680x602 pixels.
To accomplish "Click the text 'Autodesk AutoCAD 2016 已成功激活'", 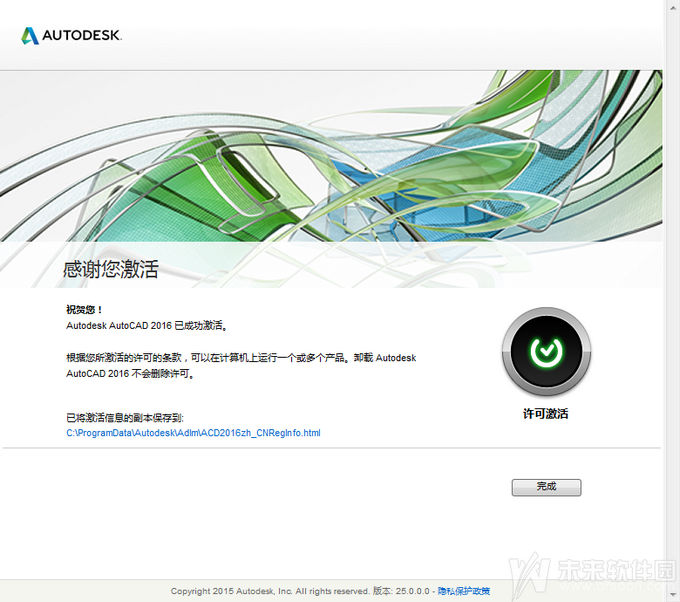I will 147,325.
